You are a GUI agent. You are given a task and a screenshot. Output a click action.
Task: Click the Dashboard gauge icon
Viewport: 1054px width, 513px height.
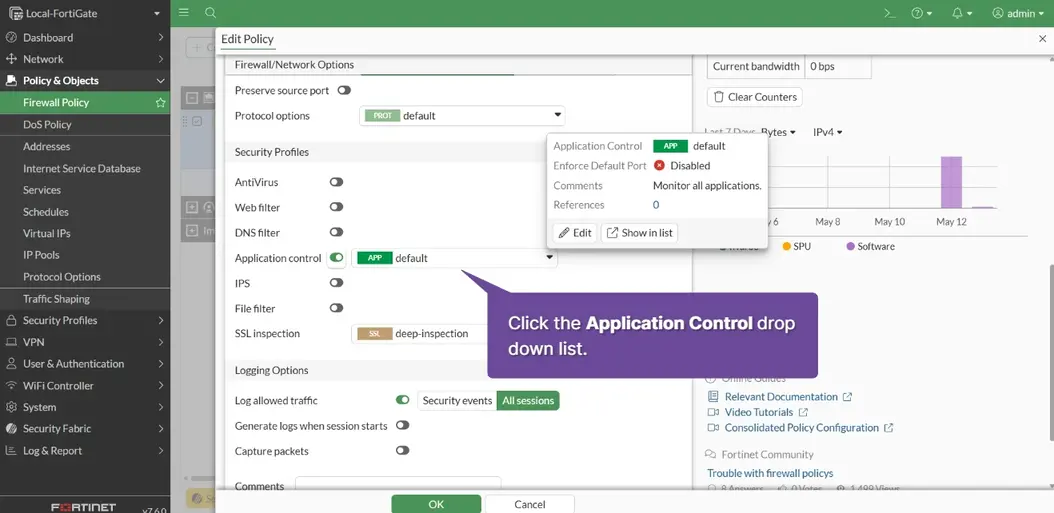pos(11,38)
